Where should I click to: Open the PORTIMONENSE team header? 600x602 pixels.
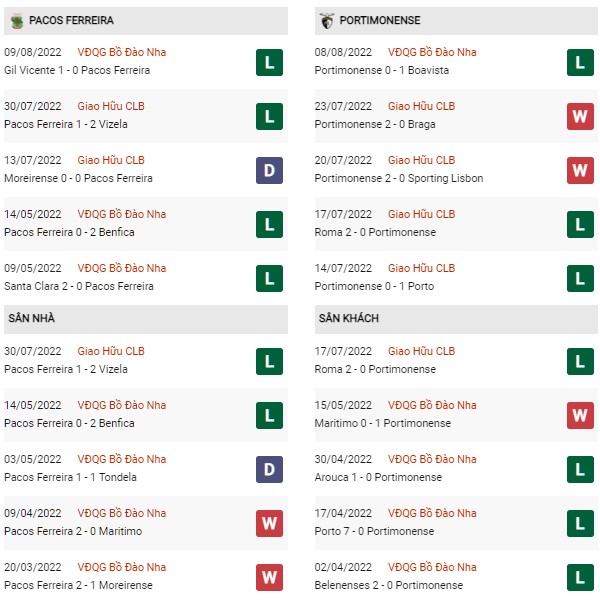pyautogui.click(x=456, y=21)
